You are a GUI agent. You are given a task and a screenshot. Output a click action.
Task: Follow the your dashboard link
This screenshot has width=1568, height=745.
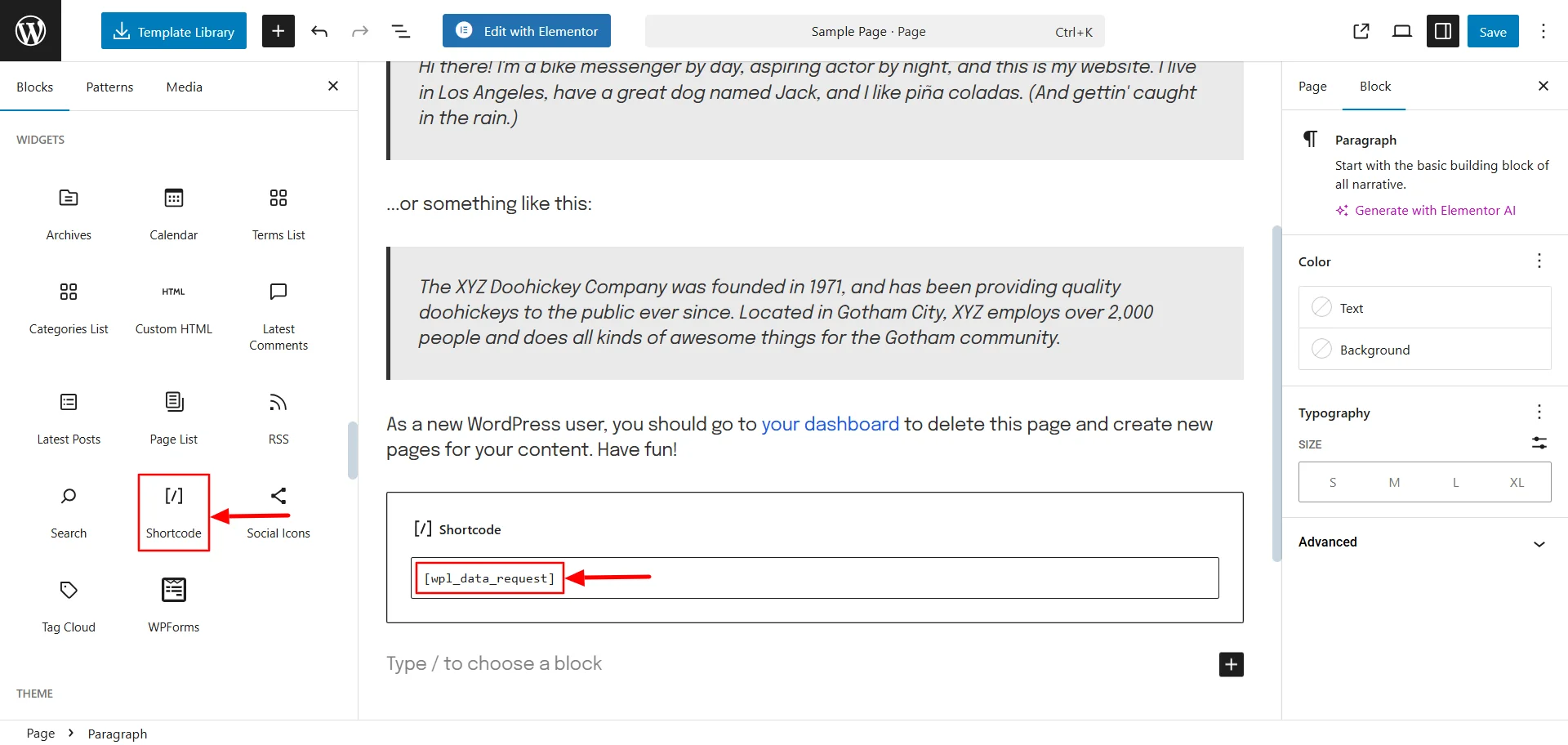829,424
